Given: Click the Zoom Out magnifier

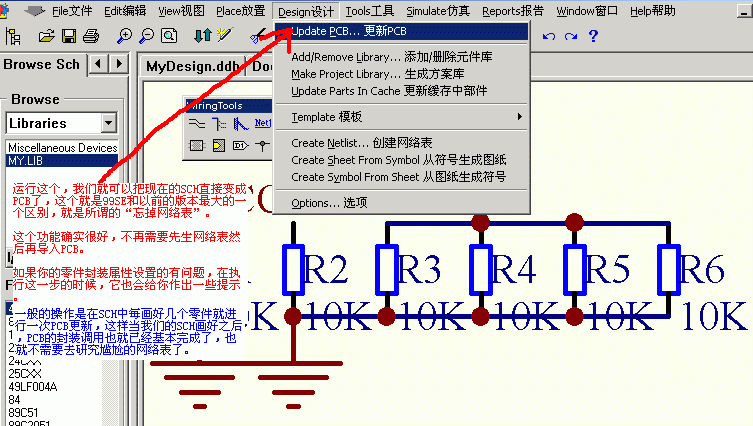Looking at the screenshot, I should [146, 36].
